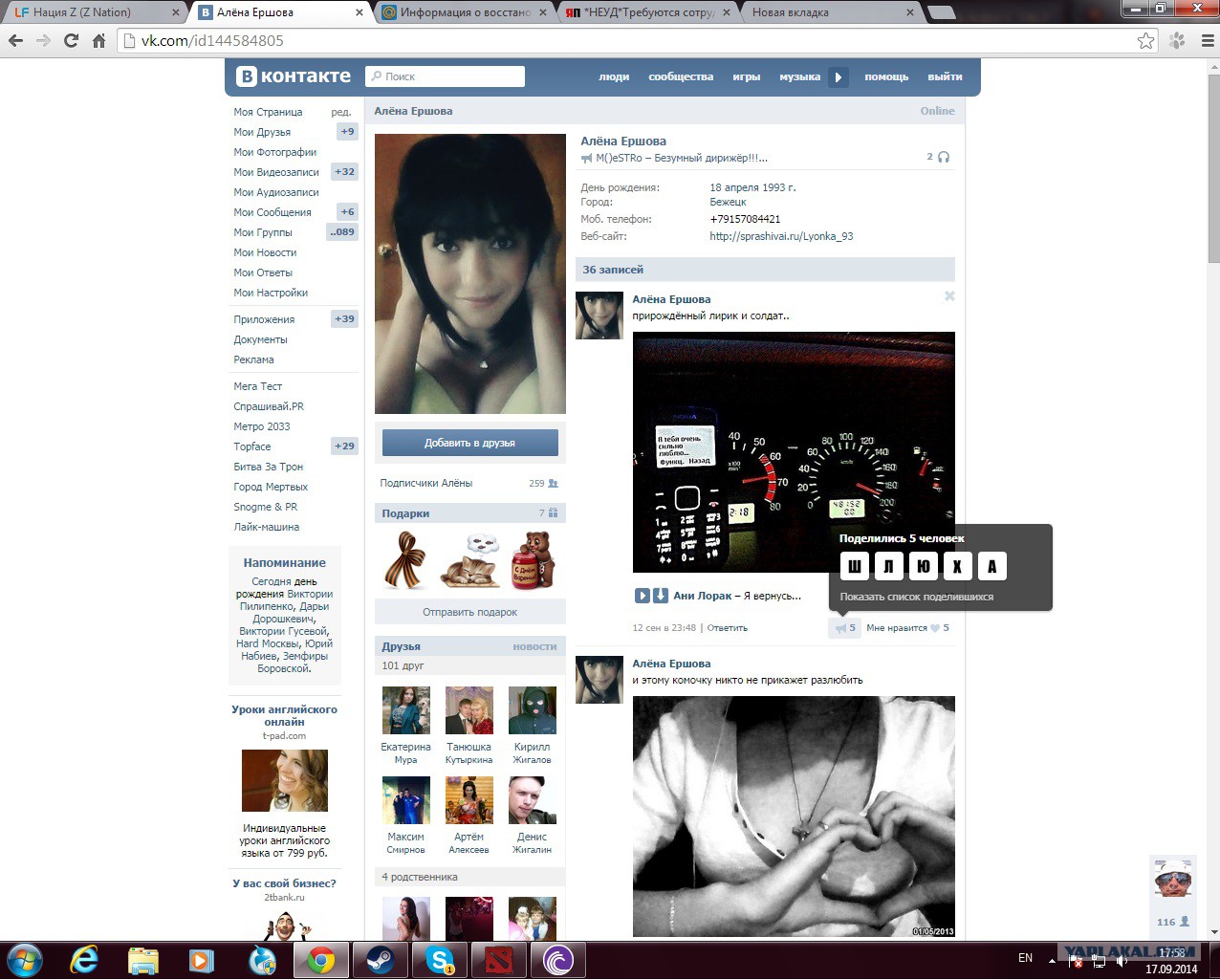Play the Ани Лорак track
Image resolution: width=1220 pixels, height=980 pixels.
642,596
